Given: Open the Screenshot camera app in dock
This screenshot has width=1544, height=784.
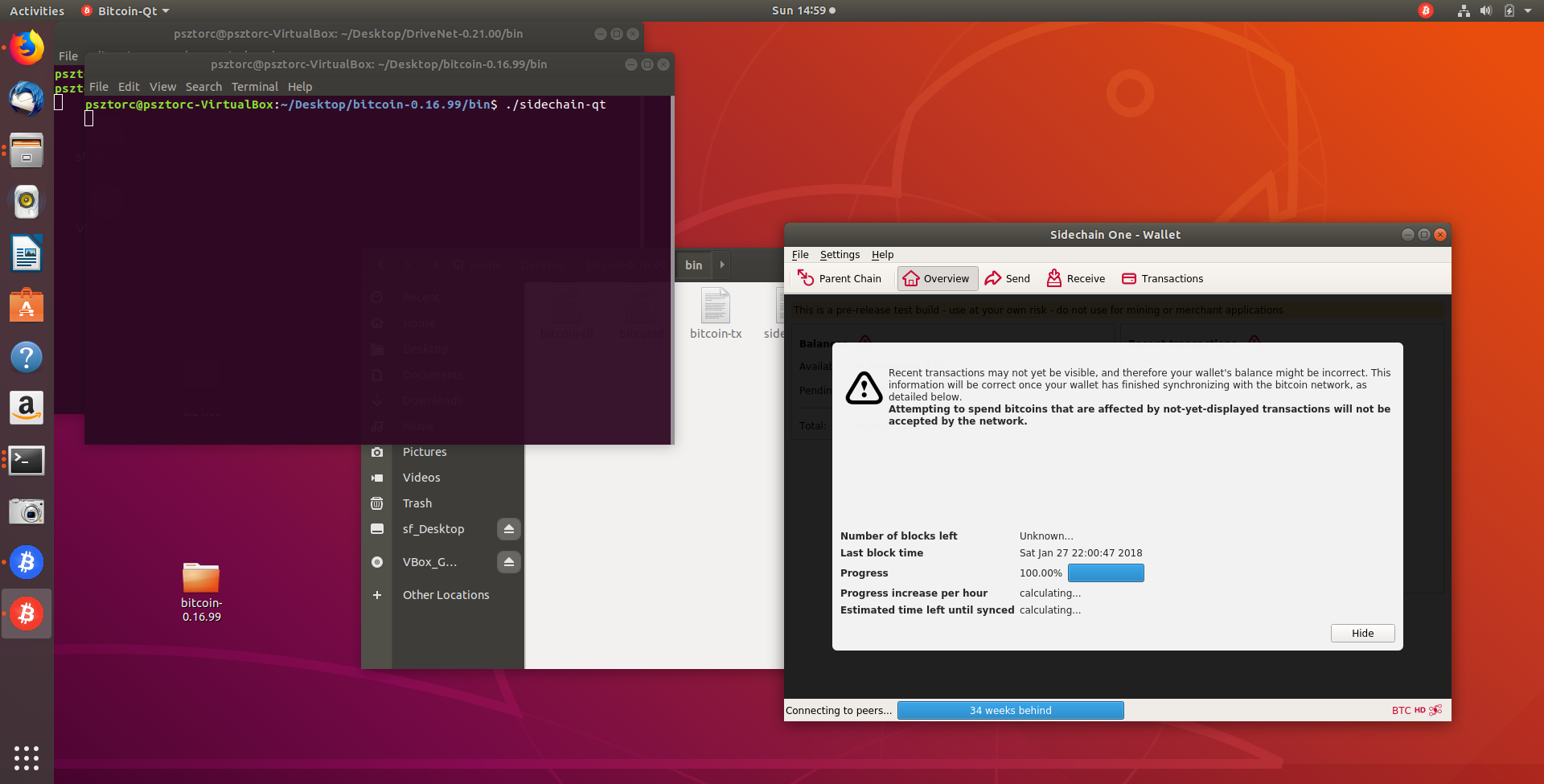Looking at the screenshot, I should click(x=27, y=511).
